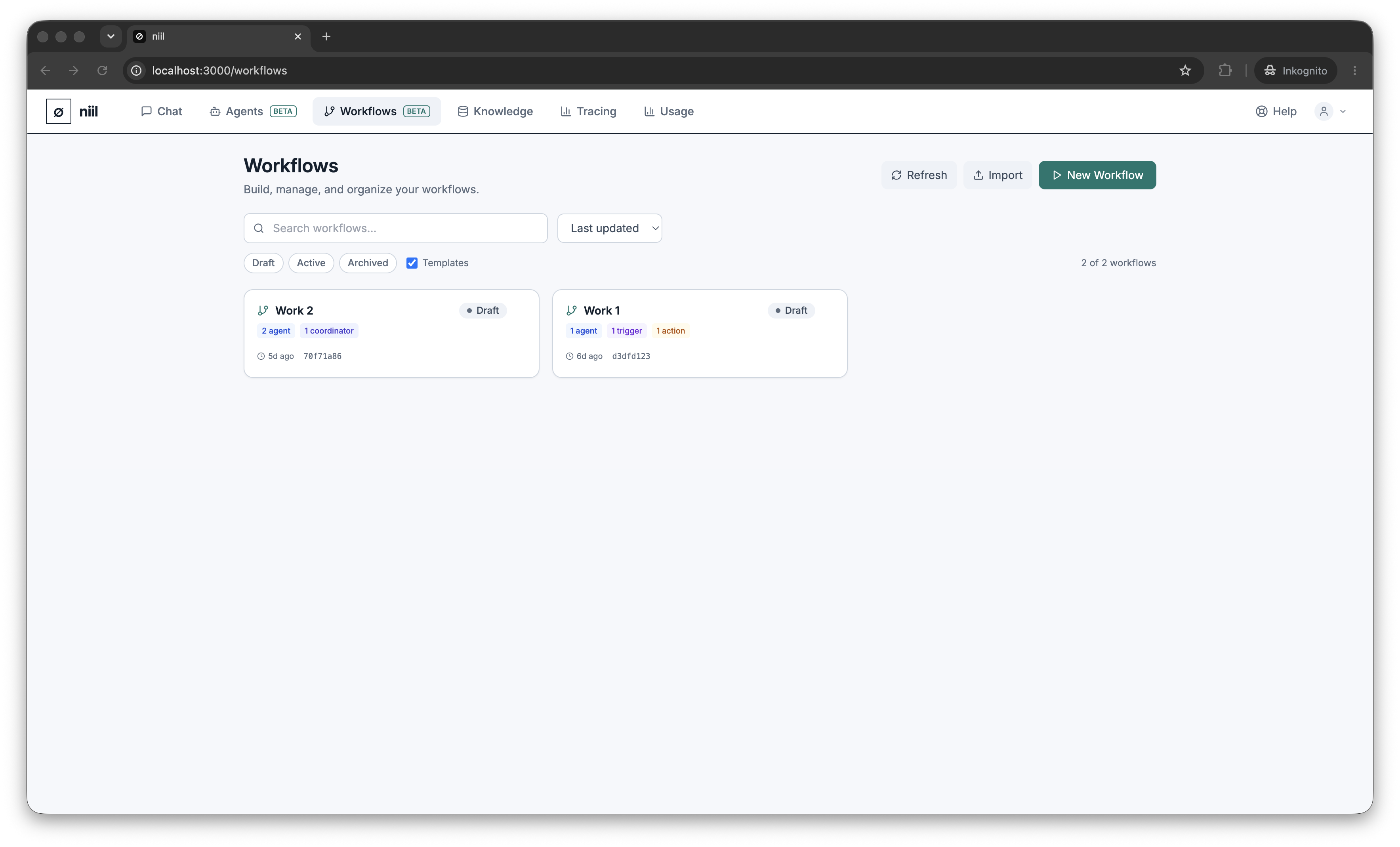Screen dimensions: 1400x847
Task: Filter by Active status
Action: click(x=311, y=263)
